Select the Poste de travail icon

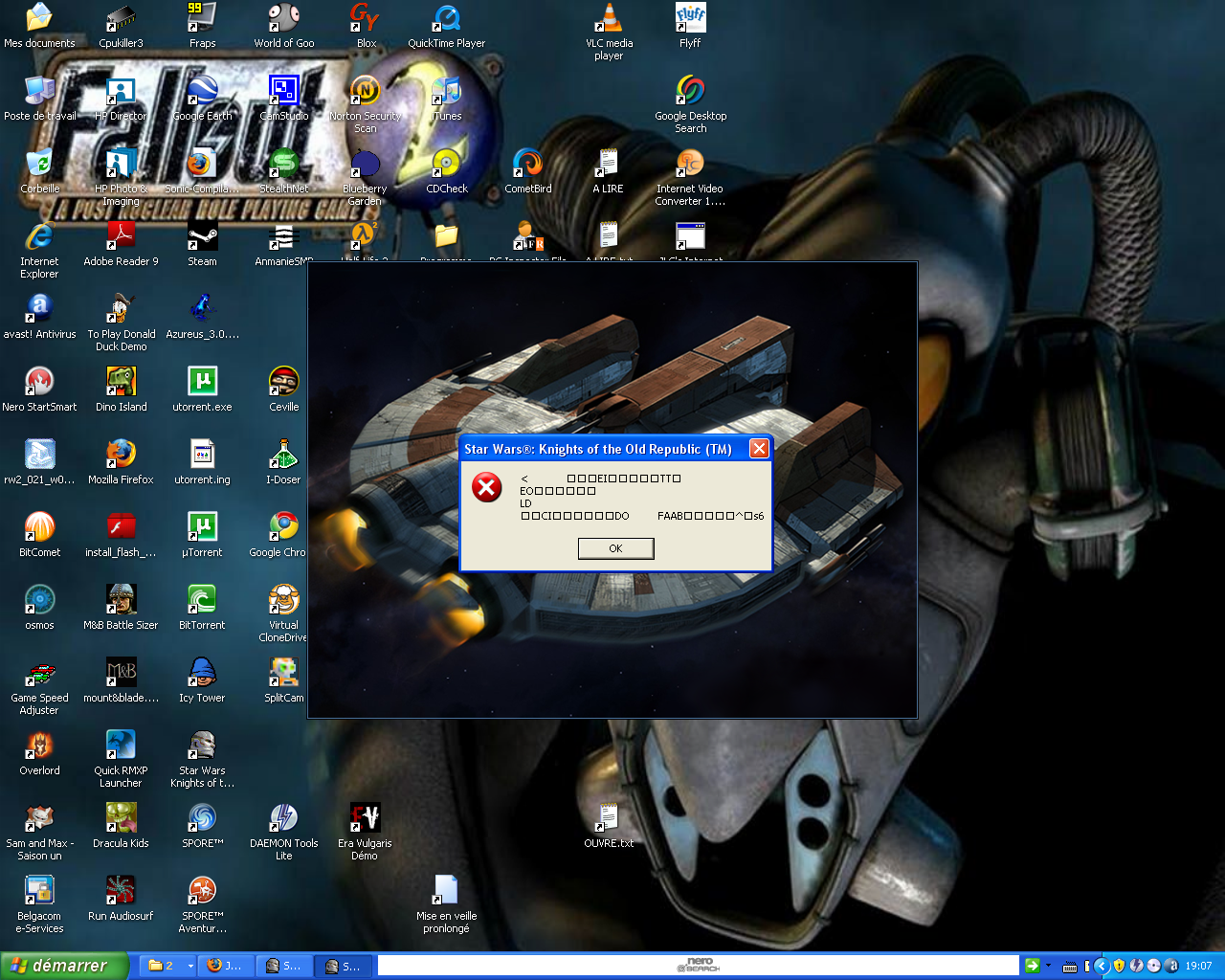pos(39,99)
